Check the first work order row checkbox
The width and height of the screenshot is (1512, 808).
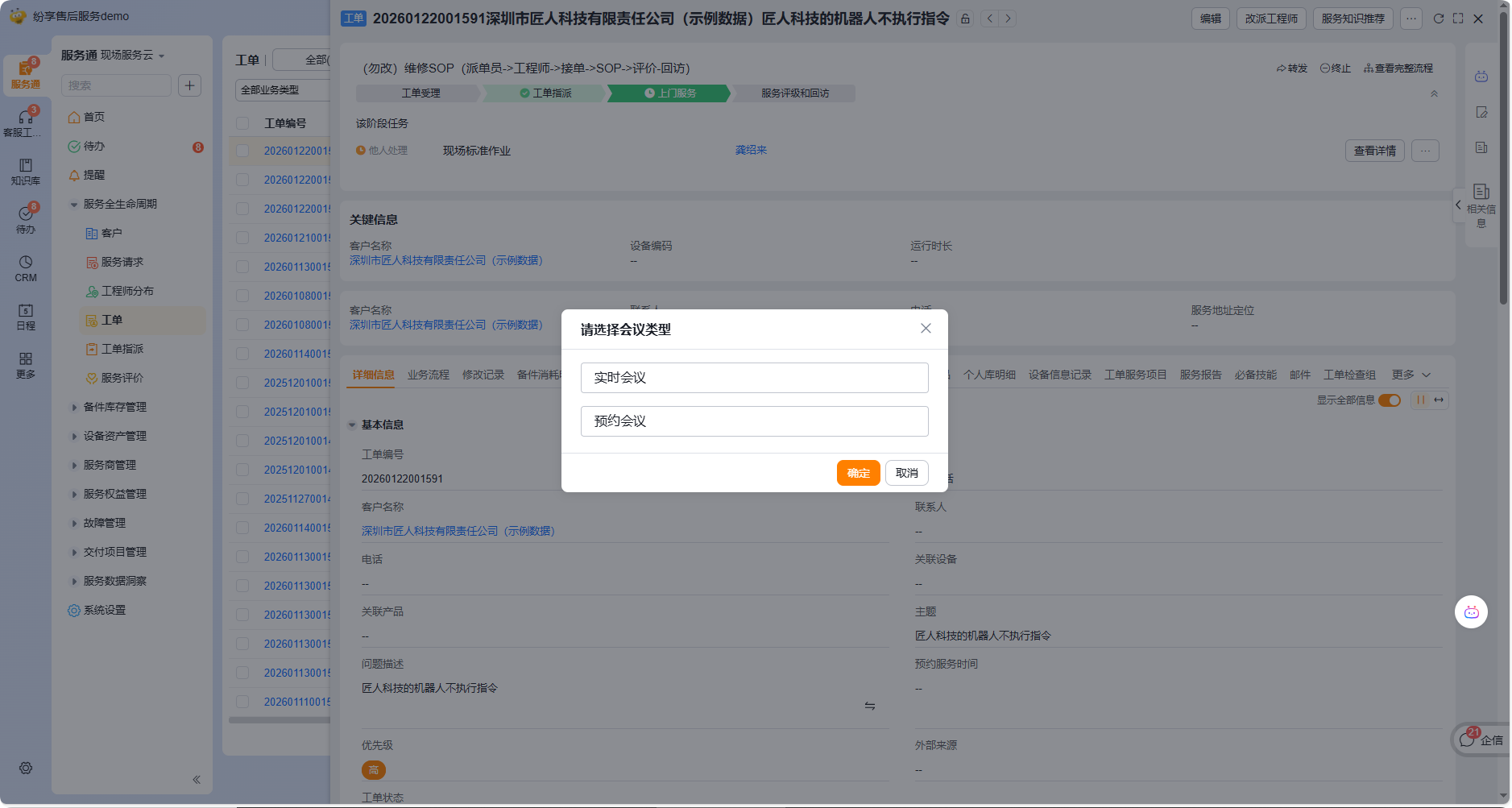point(242,151)
